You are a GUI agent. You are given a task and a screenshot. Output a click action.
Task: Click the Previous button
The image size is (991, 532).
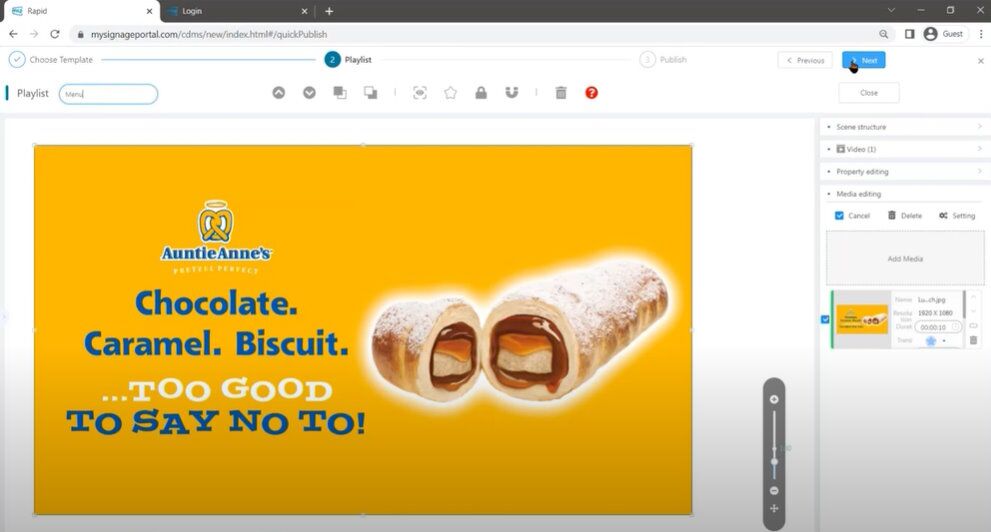(805, 60)
